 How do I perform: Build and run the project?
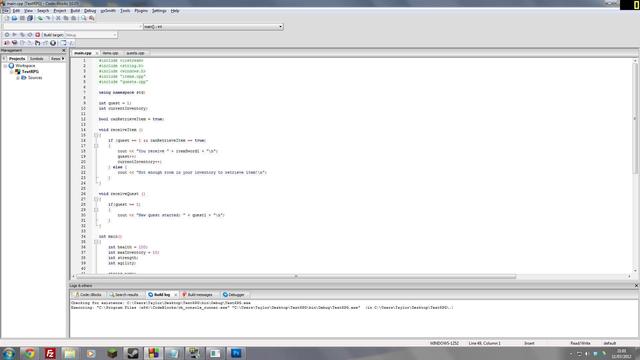click(x=22, y=35)
